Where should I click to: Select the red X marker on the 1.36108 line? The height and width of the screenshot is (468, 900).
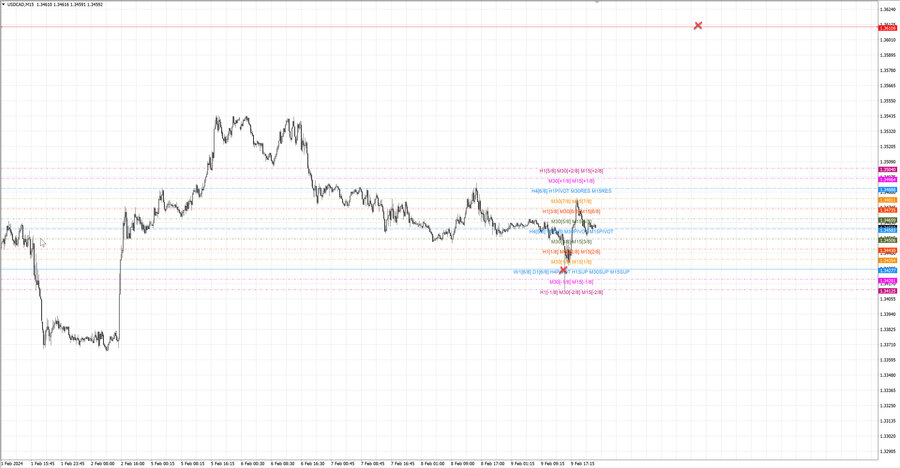698,26
